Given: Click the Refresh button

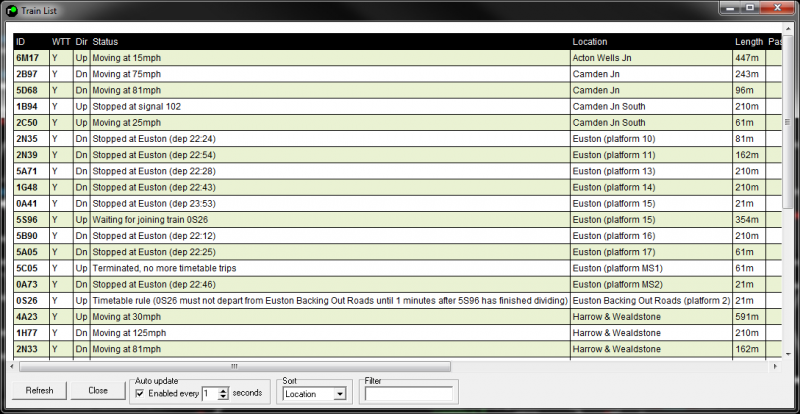Looking at the screenshot, I should pyautogui.click(x=39, y=391).
